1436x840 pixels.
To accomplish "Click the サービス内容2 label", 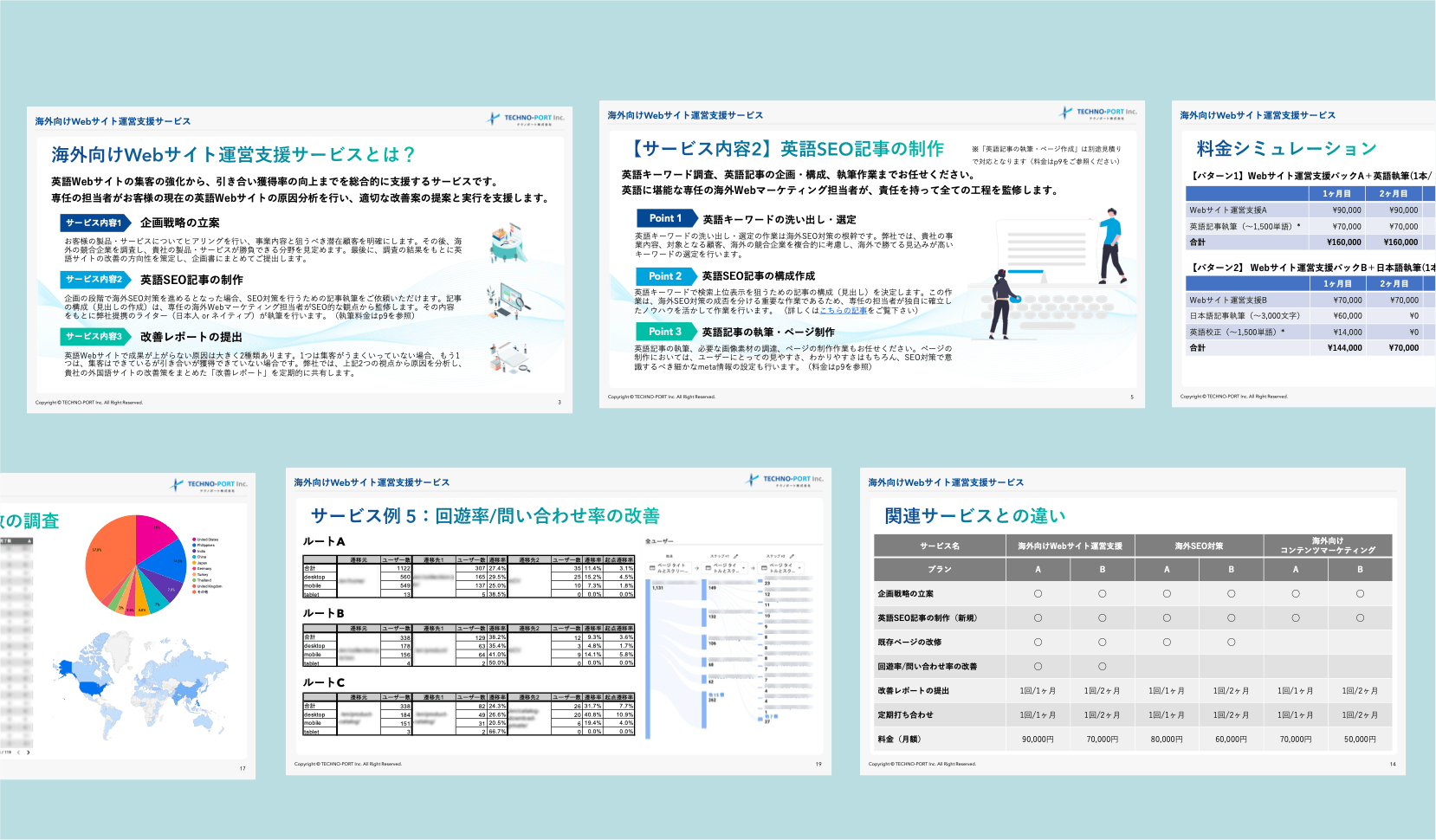I will coord(94,280).
